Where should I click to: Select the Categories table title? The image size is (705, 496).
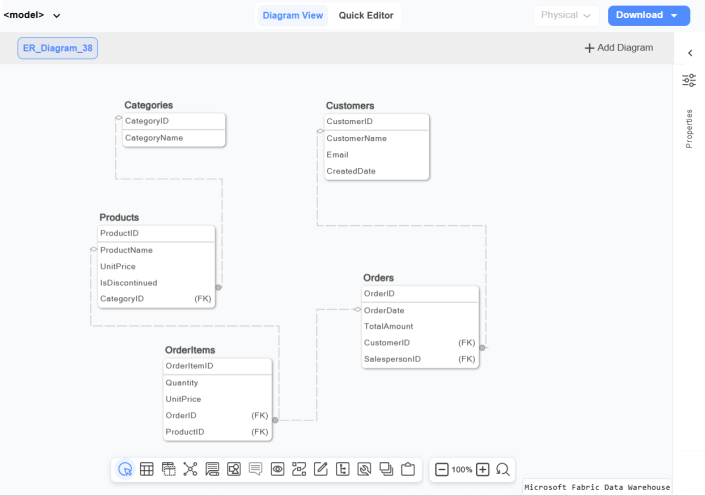click(148, 105)
